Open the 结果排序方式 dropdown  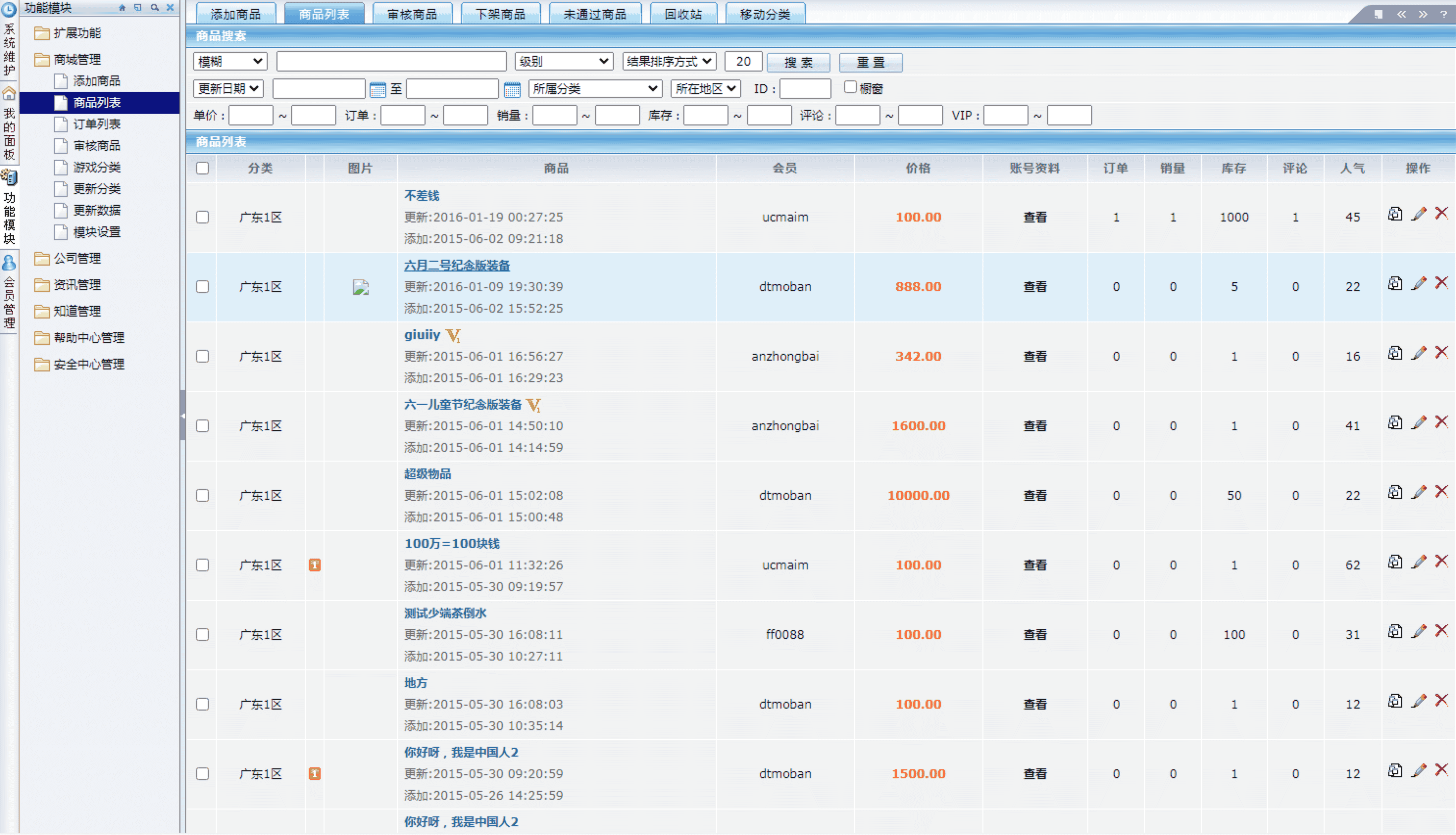coord(669,61)
